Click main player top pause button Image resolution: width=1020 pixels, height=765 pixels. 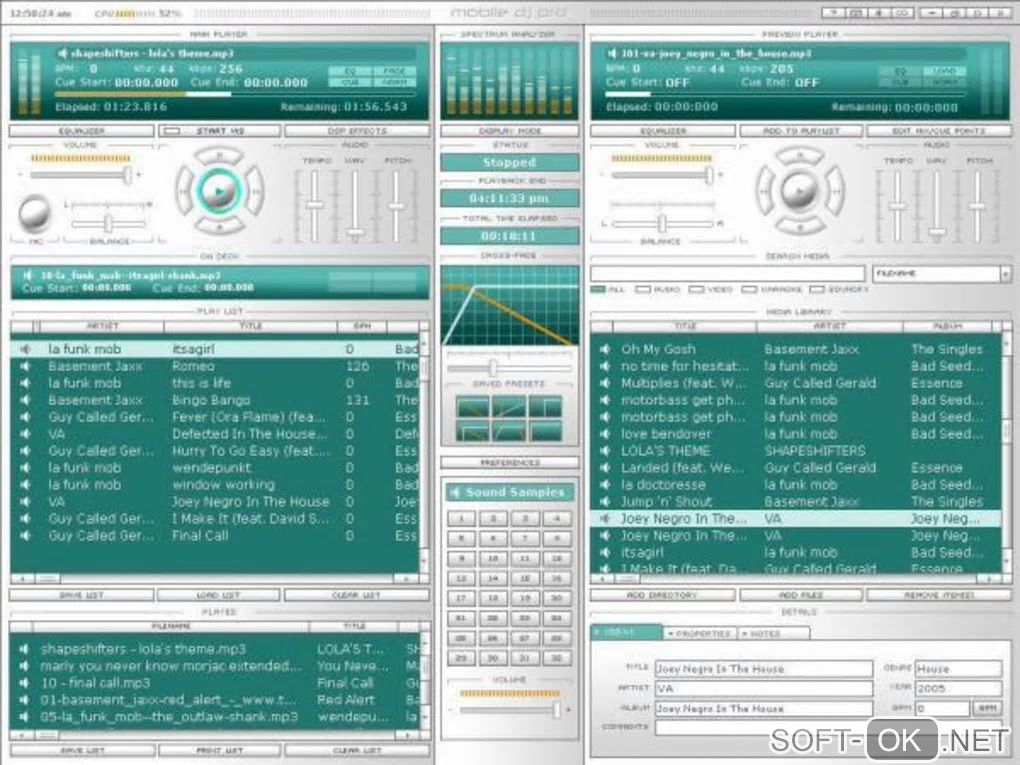[219, 156]
